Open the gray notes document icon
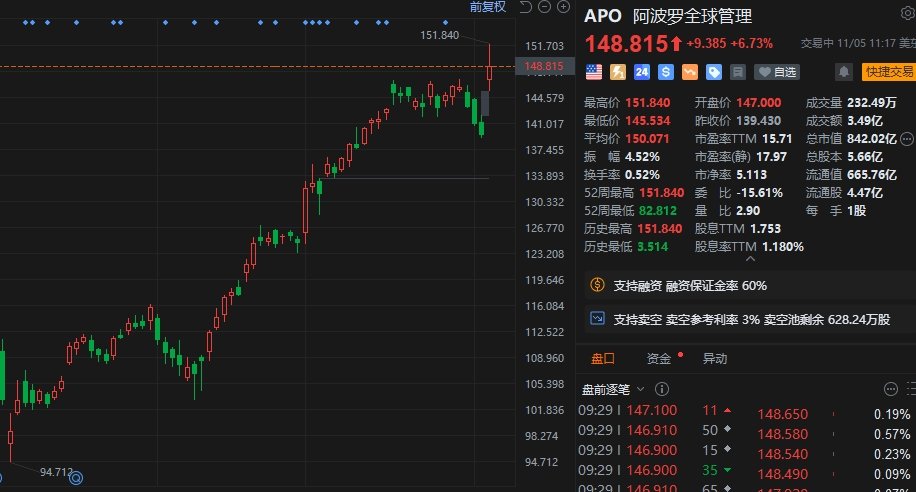 pos(737,72)
